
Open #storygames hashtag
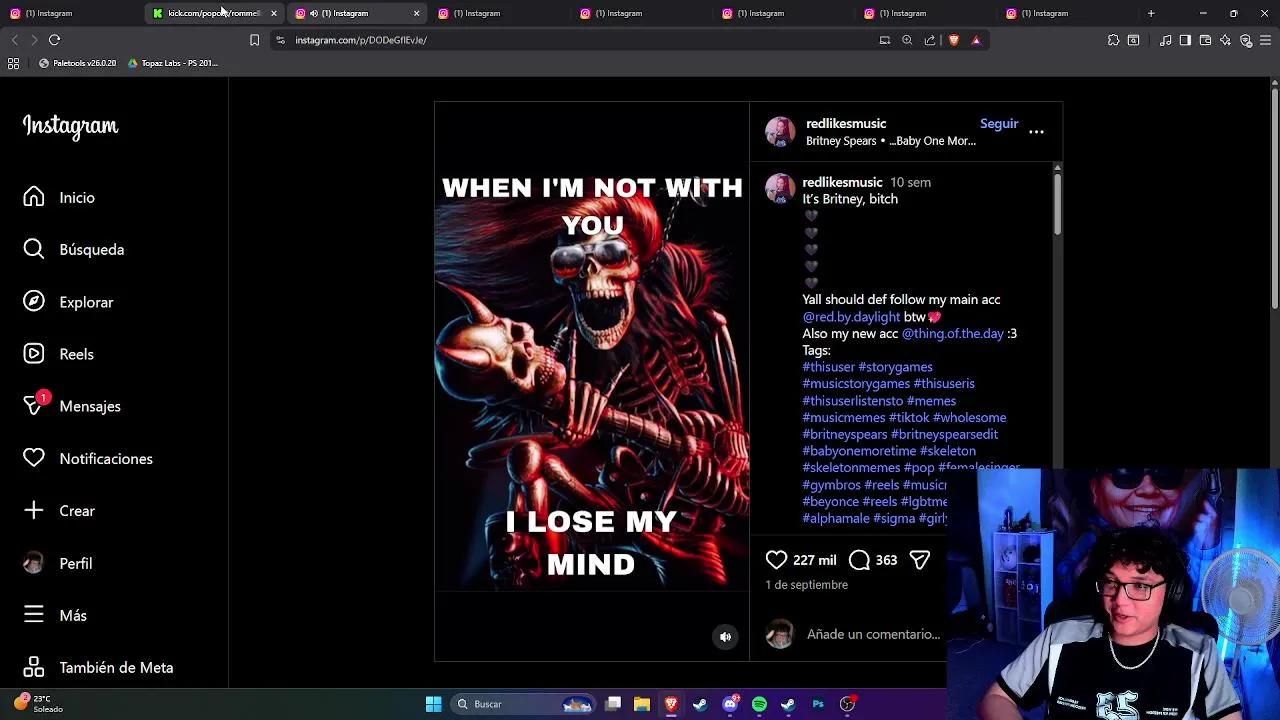click(x=895, y=367)
